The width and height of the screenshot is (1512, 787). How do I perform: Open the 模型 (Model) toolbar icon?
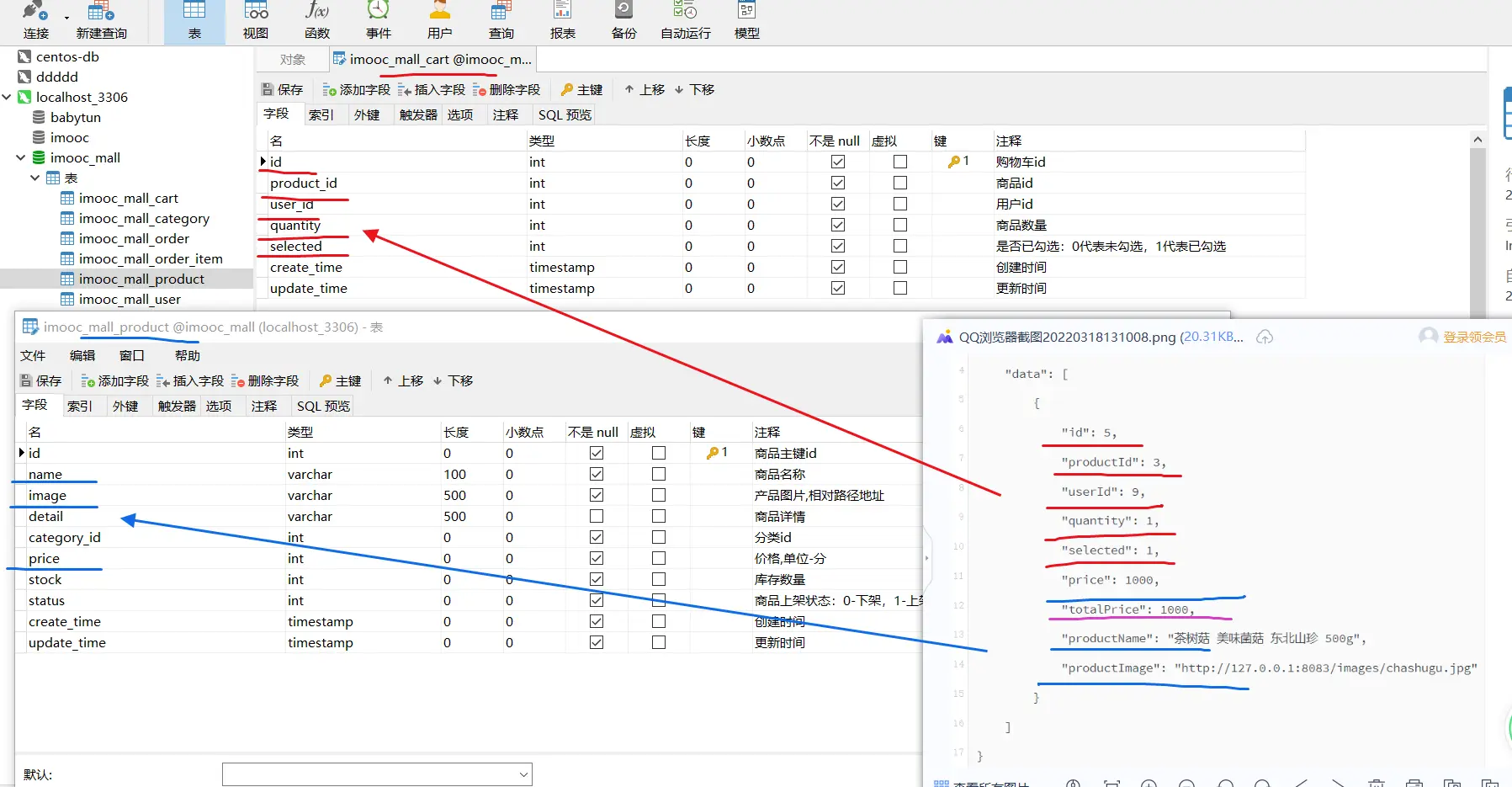point(746,20)
